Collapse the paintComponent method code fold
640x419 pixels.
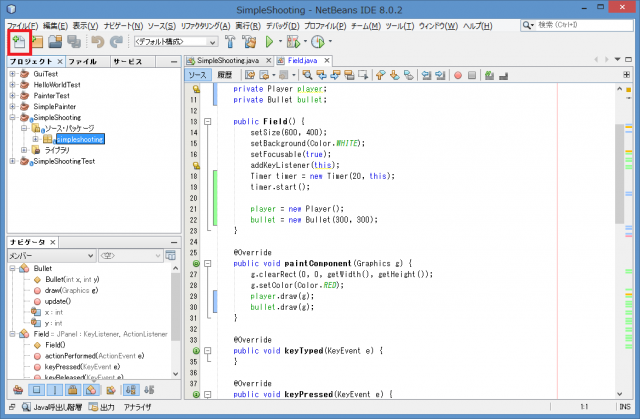click(x=208, y=264)
